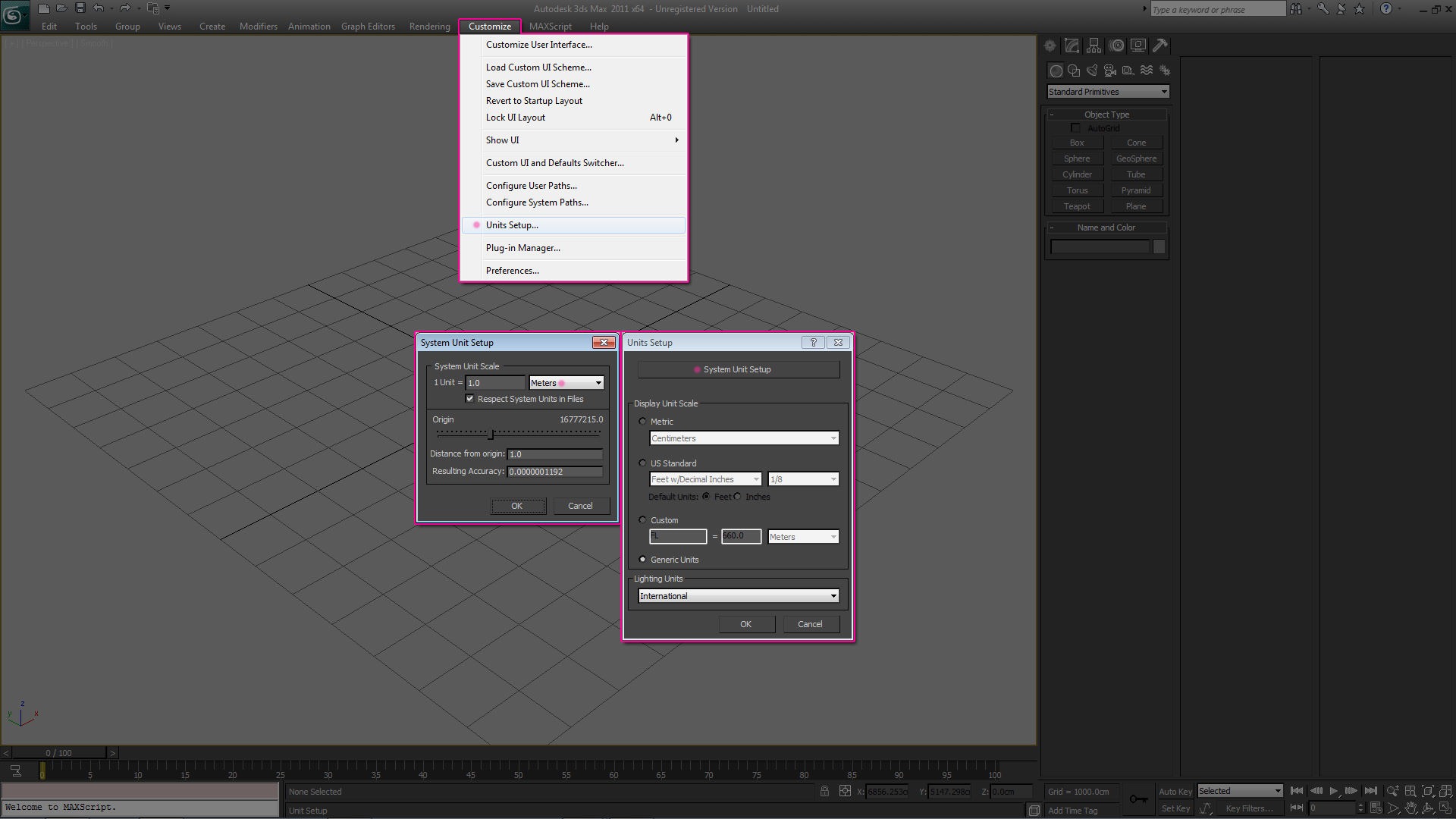Select the Generic Units radio button
Screen dimensions: 1456x819
point(643,560)
